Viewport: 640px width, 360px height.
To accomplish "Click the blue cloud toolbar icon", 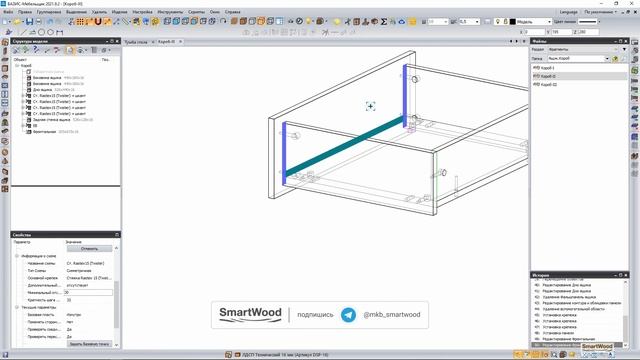I will pos(402,22).
